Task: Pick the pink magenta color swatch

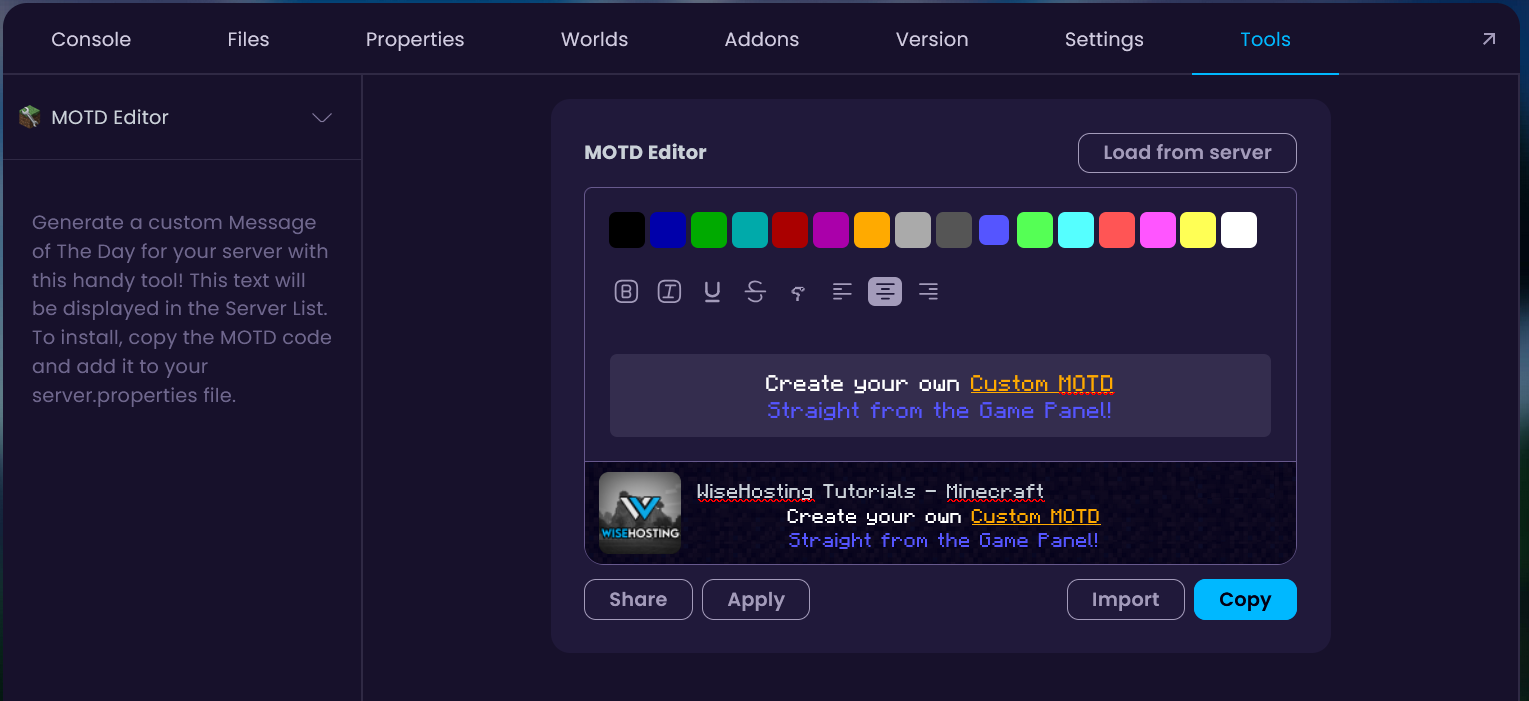Action: (1158, 230)
